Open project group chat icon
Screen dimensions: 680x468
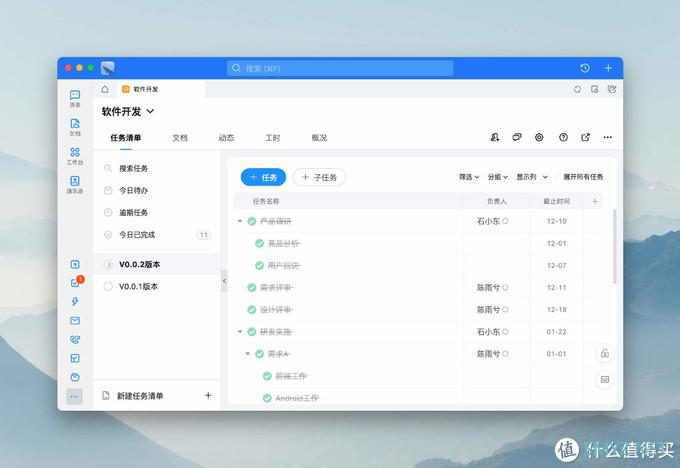coord(517,137)
